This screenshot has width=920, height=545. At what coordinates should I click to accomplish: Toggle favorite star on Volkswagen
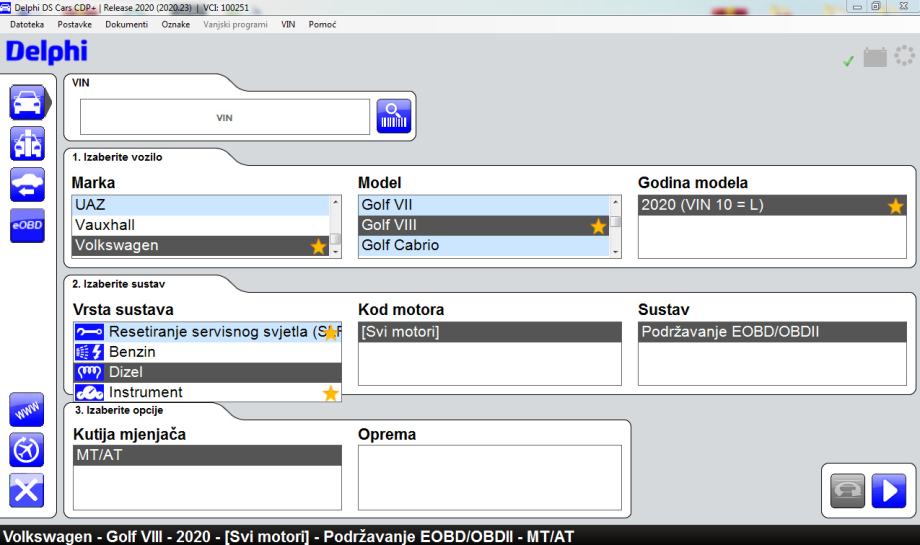(x=318, y=246)
